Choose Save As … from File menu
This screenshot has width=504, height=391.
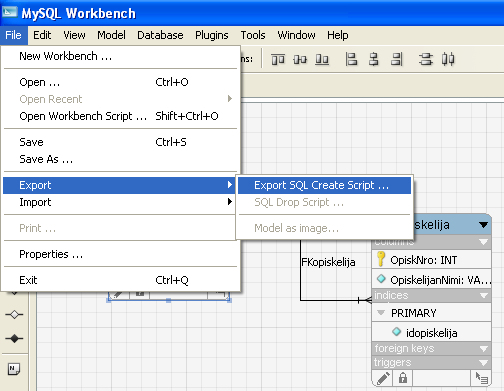[x=119, y=159]
